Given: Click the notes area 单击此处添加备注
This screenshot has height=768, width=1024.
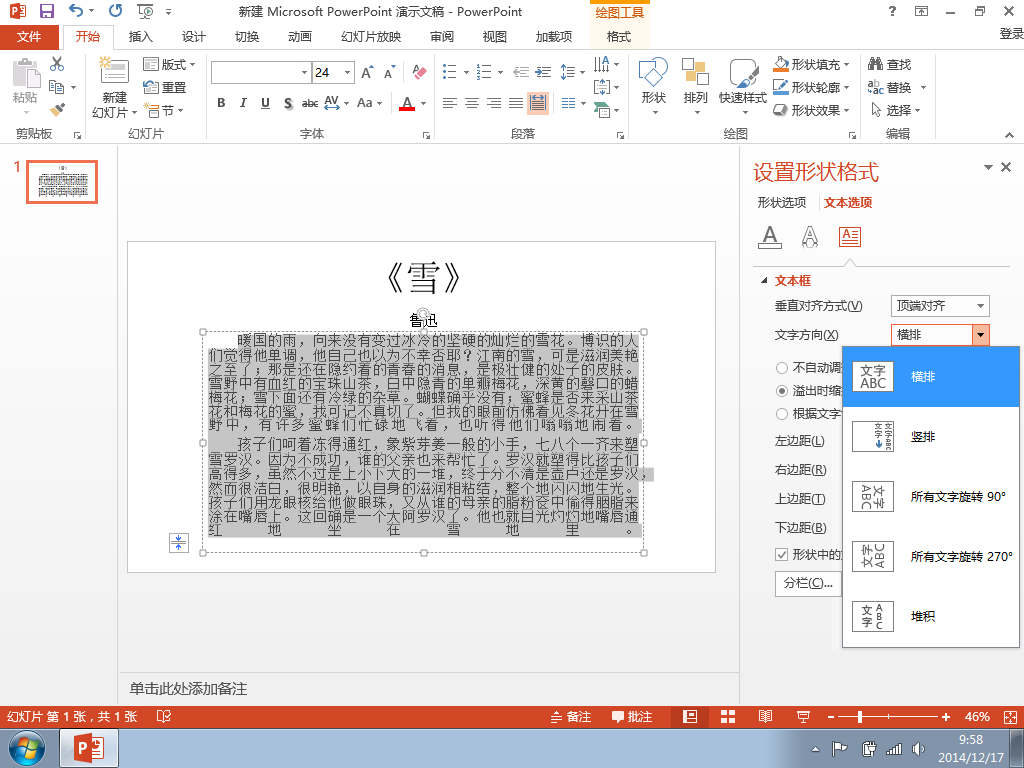Looking at the screenshot, I should click(x=188, y=688).
